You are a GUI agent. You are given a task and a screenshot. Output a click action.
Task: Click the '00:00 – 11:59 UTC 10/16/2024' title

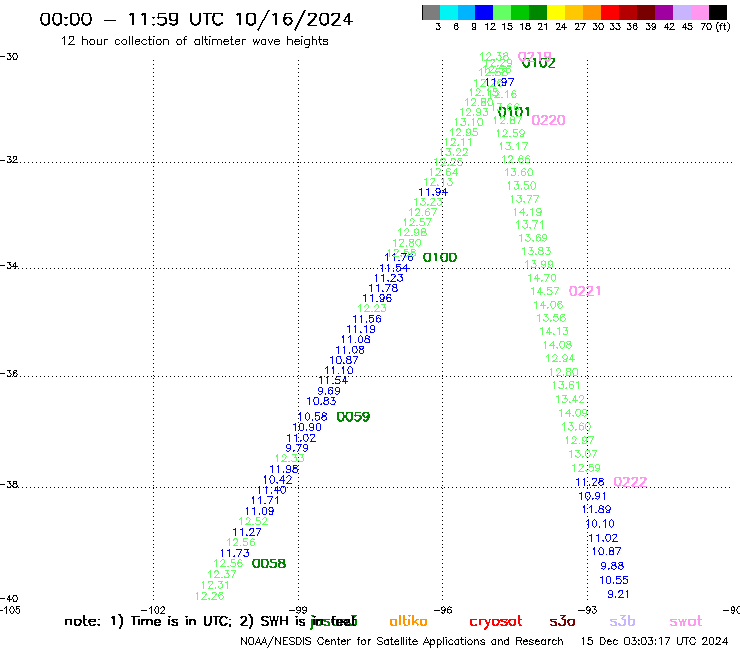[196, 20]
